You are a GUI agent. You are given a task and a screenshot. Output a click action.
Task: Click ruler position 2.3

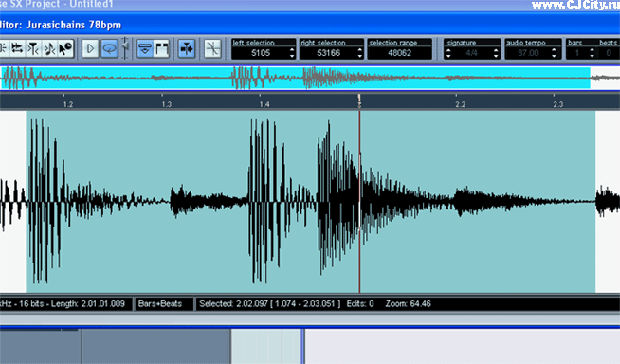[x=558, y=104]
